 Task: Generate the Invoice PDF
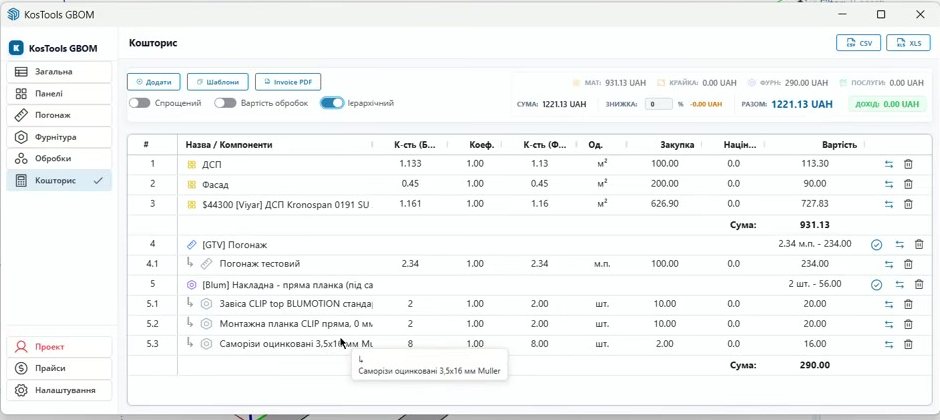(x=288, y=82)
